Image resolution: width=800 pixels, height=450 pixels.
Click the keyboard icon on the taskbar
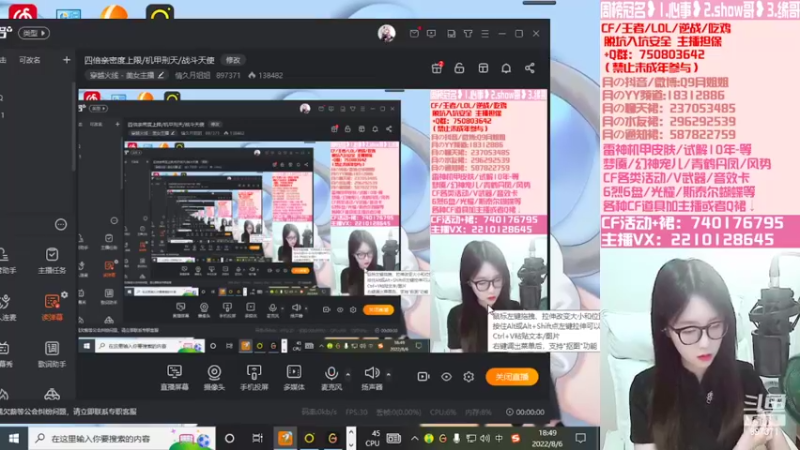click(393, 438)
